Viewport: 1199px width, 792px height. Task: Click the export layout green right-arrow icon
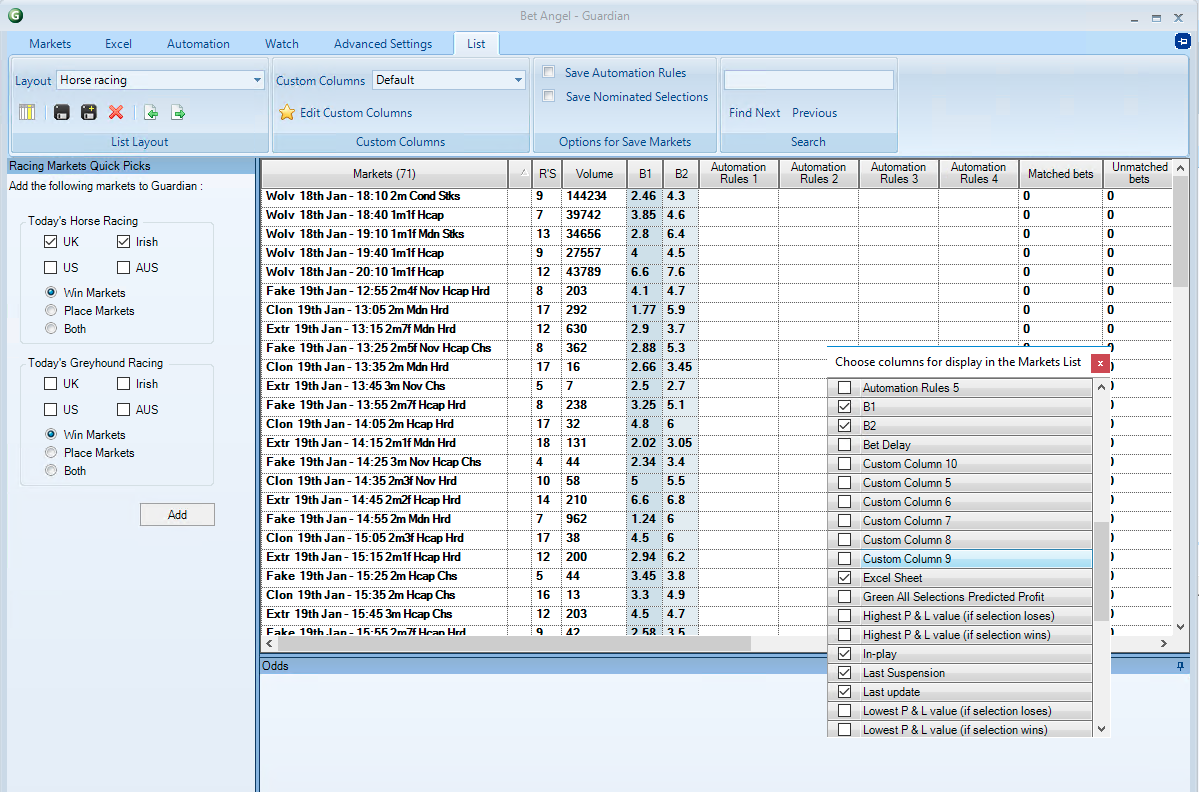[178, 113]
